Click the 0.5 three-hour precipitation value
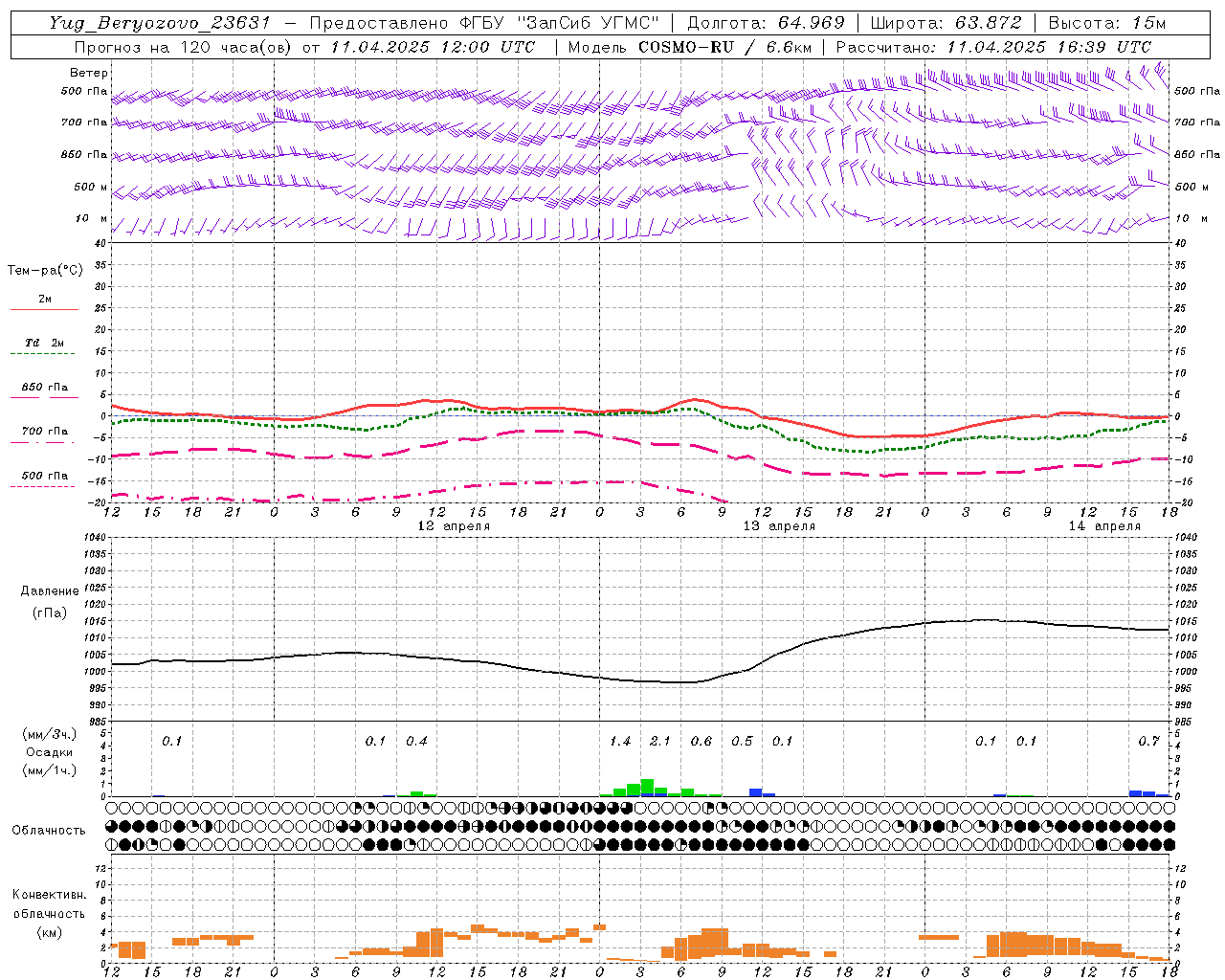Image resolution: width=1225 pixels, height=980 pixels. [x=742, y=742]
